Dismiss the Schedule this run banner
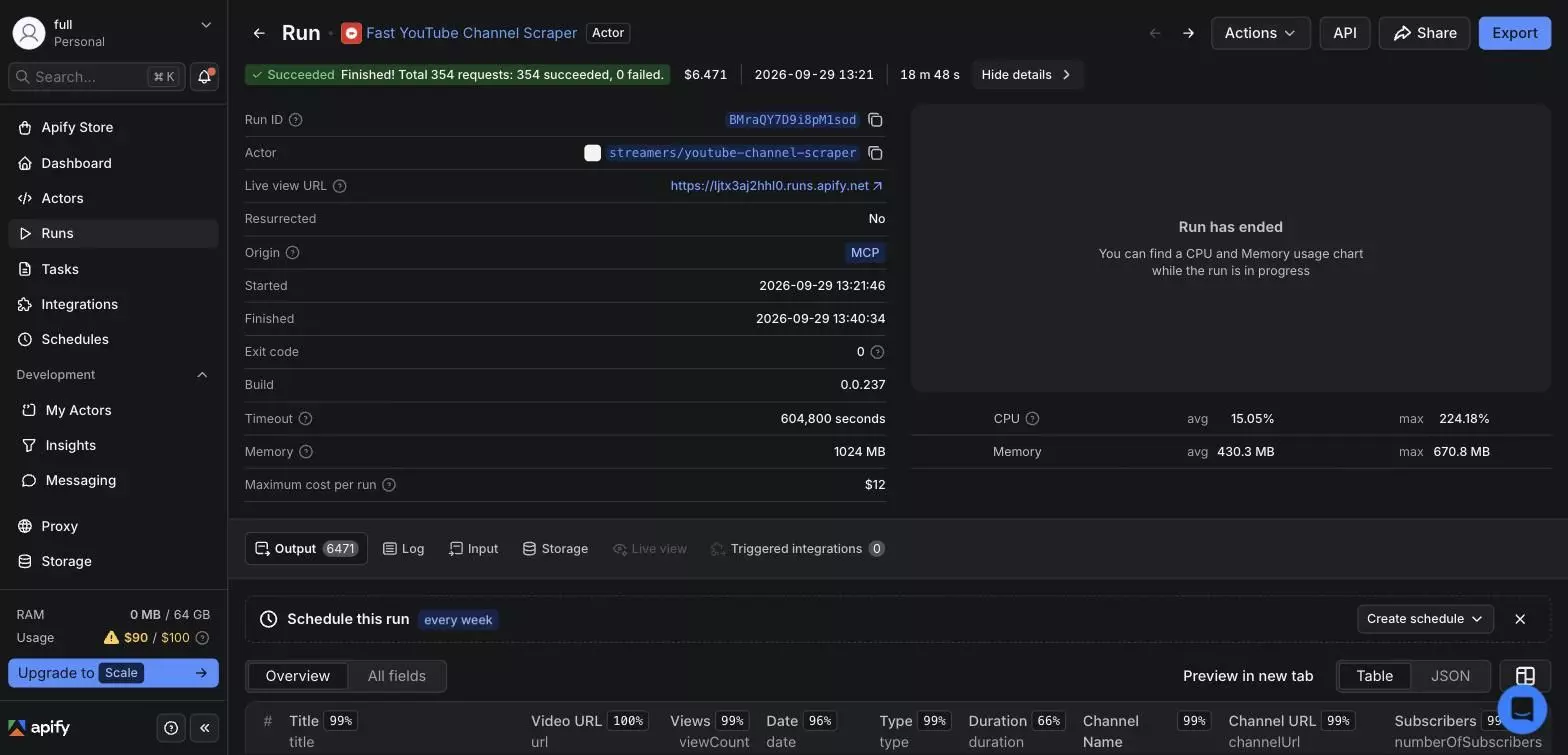This screenshot has width=1568, height=755. [x=1520, y=619]
